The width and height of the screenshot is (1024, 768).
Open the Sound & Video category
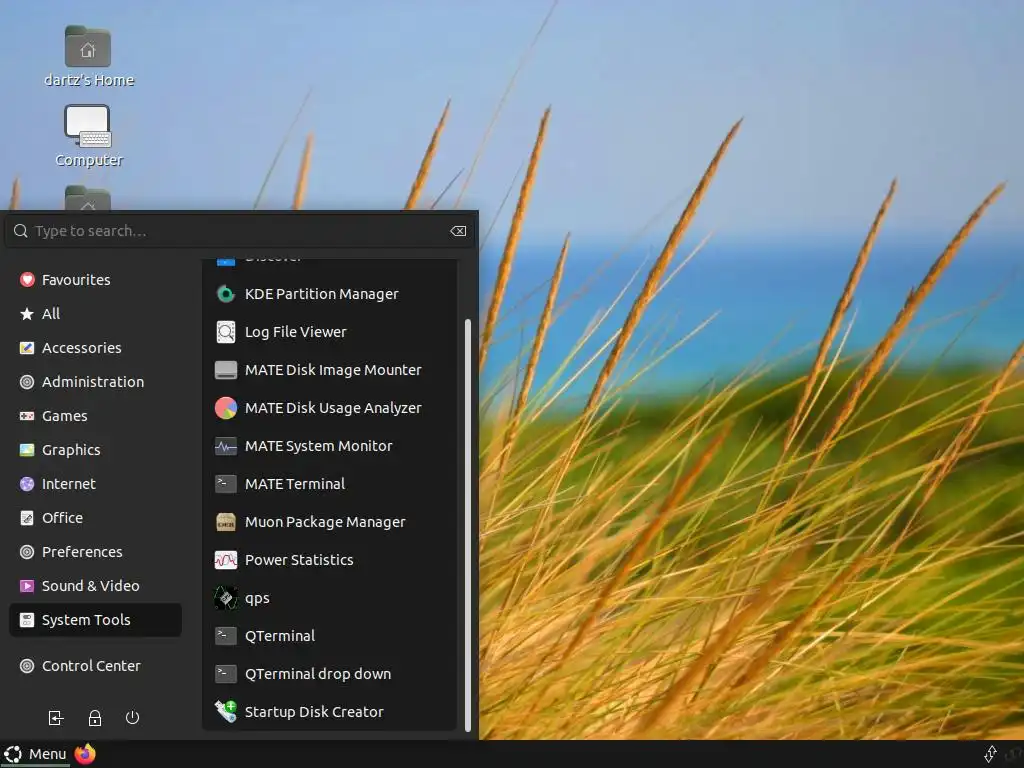(95, 585)
